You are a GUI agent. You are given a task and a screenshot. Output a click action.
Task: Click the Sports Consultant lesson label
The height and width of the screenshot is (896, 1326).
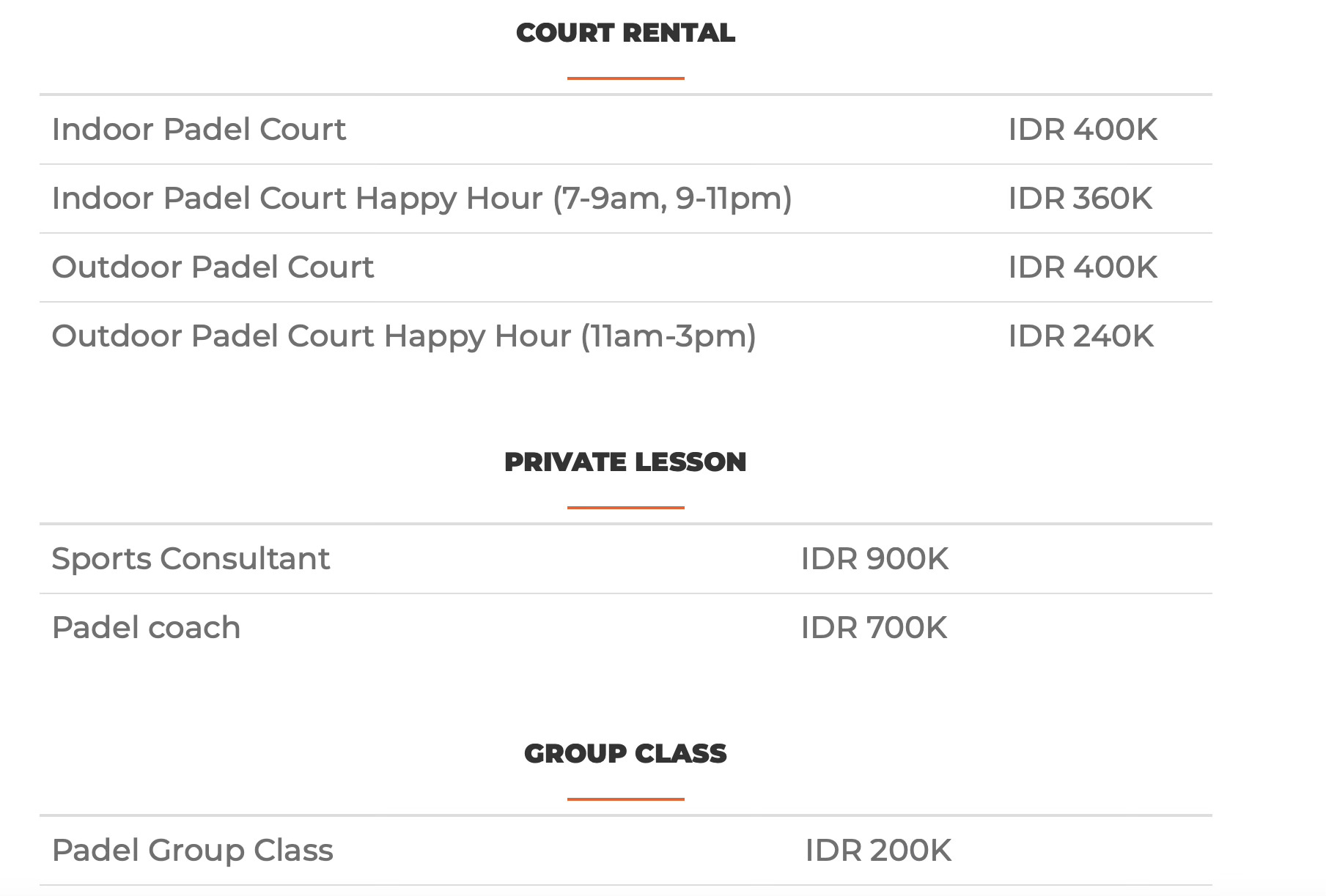pyautogui.click(x=191, y=559)
